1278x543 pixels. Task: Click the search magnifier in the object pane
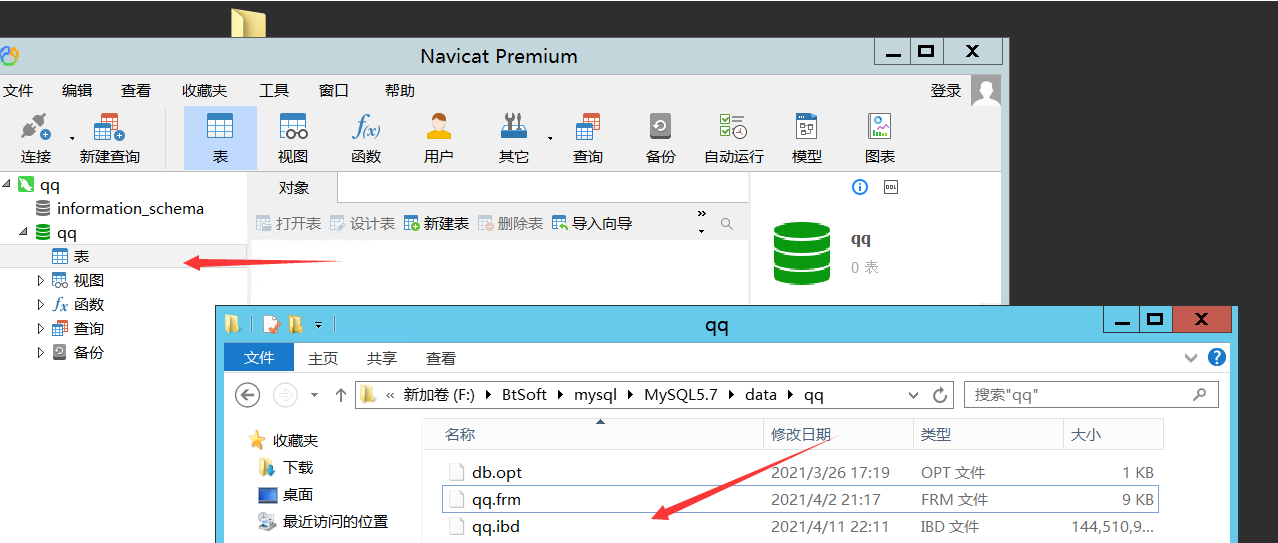727,224
